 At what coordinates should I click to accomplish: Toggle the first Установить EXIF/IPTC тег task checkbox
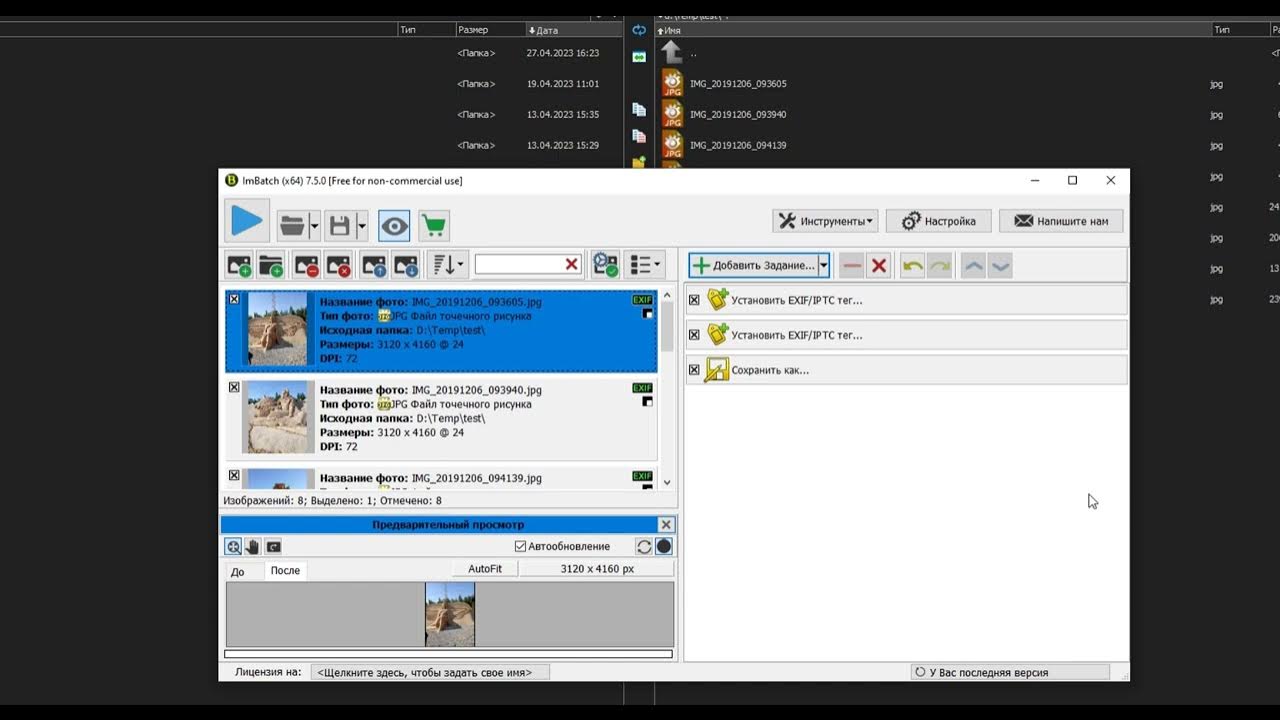click(x=694, y=300)
